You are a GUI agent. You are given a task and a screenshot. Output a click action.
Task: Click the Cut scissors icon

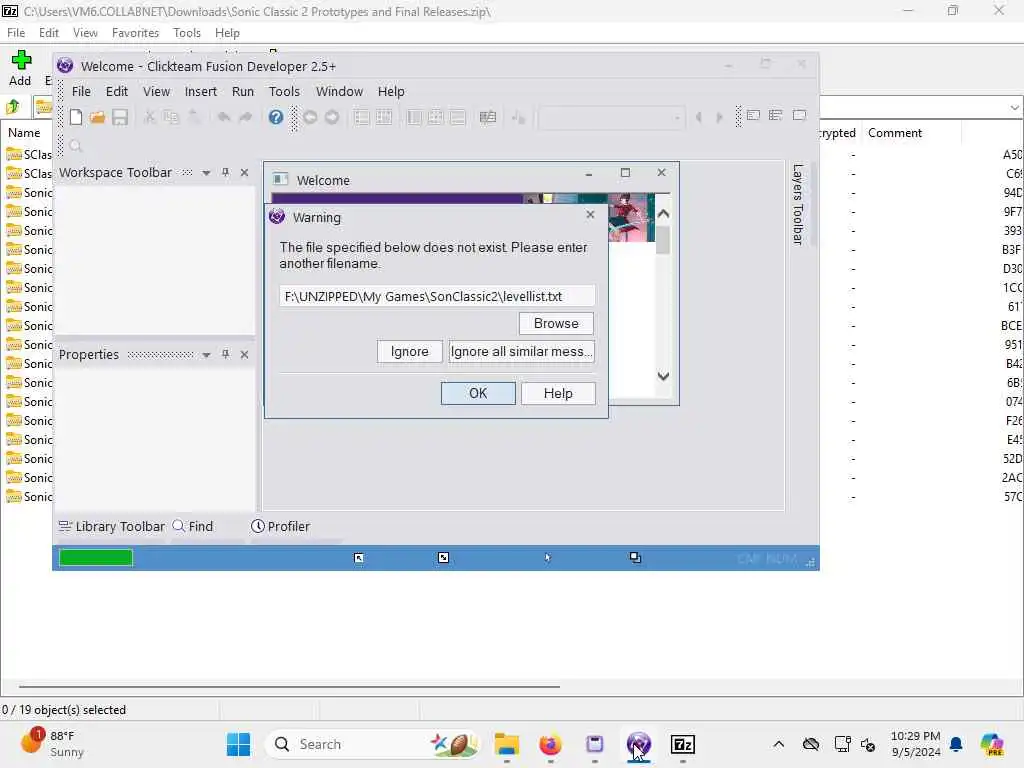coord(150,117)
